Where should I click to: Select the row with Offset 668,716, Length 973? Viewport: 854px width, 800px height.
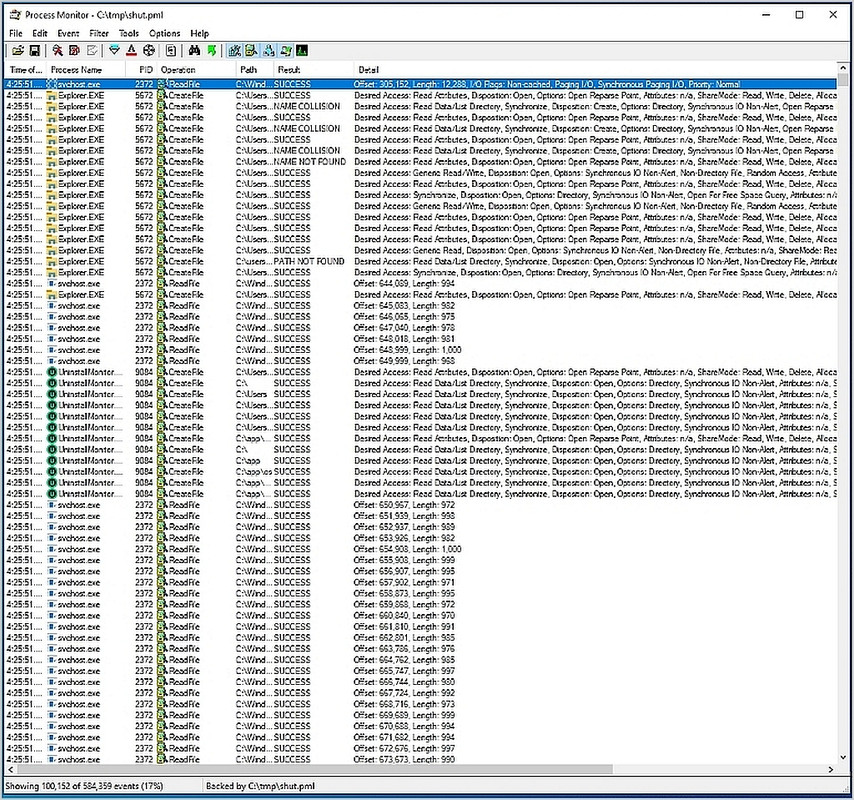pyautogui.click(x=420, y=704)
